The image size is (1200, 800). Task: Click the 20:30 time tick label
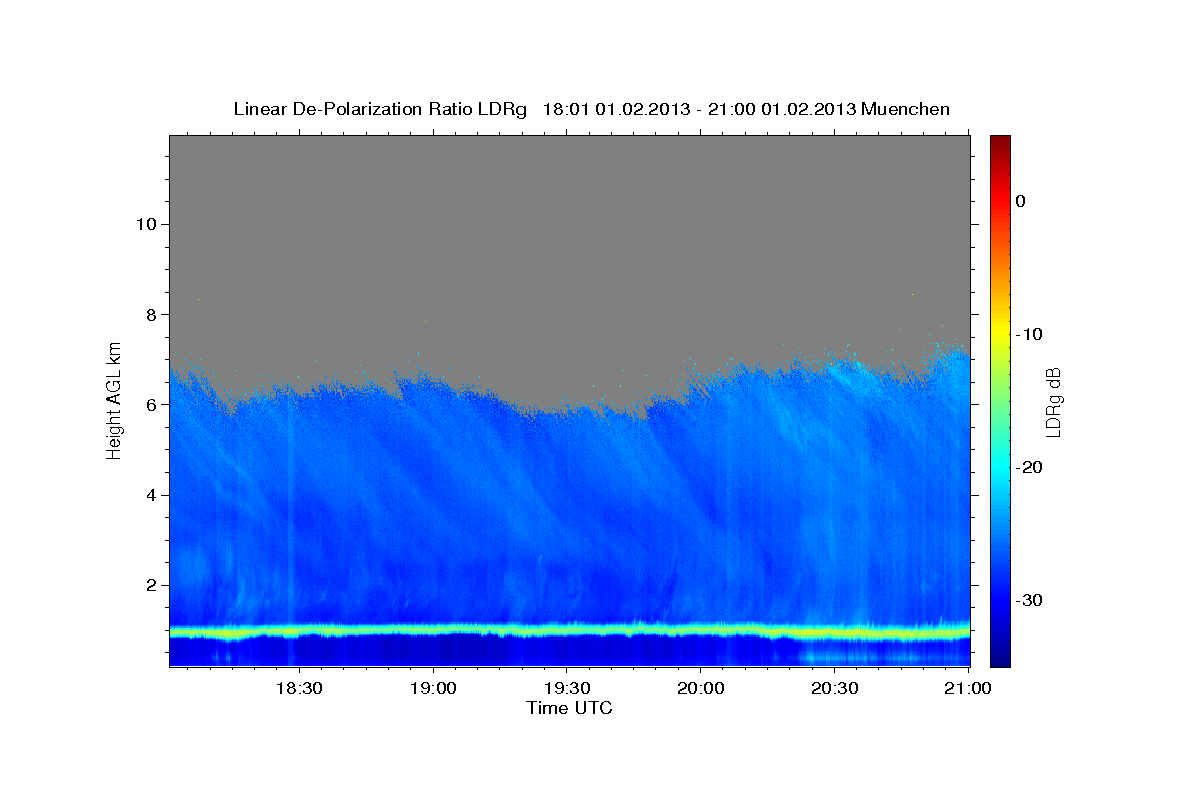(x=833, y=688)
